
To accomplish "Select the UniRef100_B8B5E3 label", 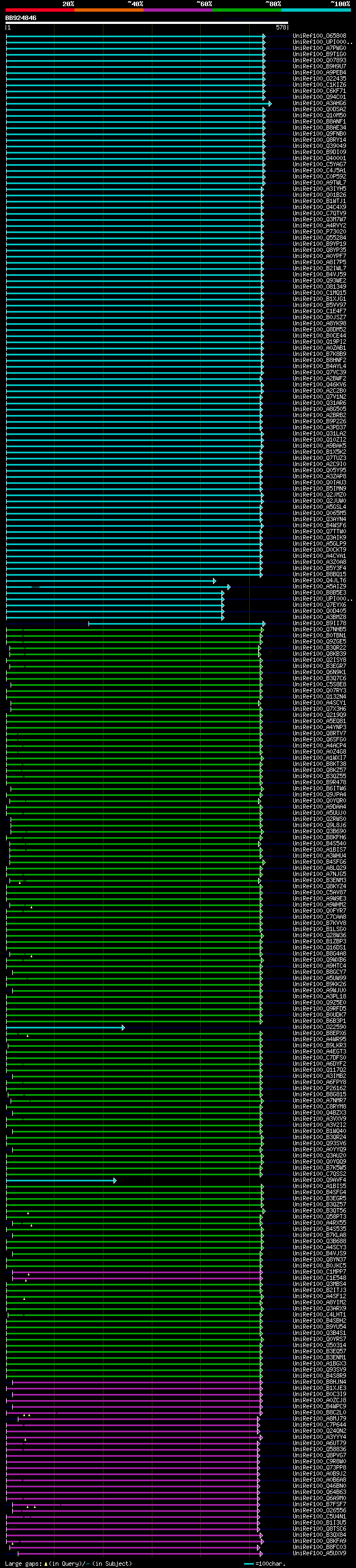I will click(x=319, y=593).
